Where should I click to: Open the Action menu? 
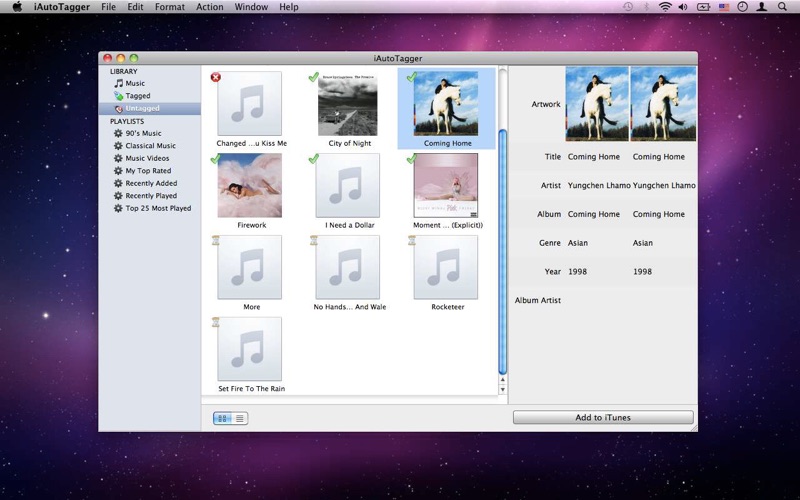coord(210,7)
